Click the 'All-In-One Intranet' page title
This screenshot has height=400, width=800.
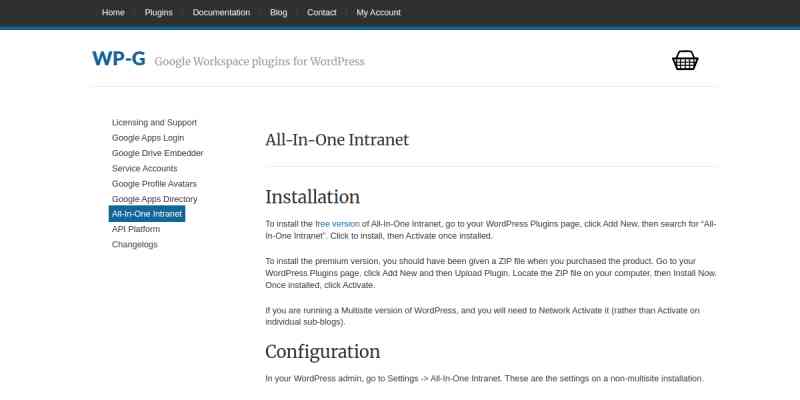click(337, 140)
